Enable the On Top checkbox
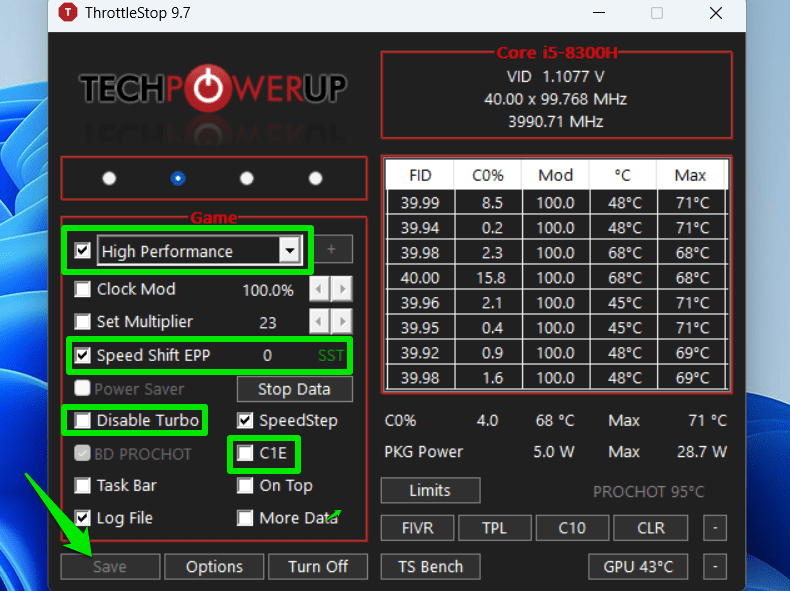790x591 pixels. pos(245,486)
